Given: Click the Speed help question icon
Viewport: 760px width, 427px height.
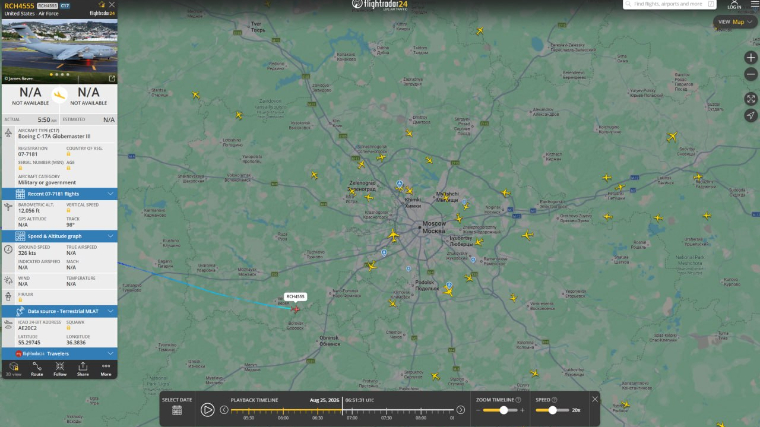Looking at the screenshot, I should [554, 400].
